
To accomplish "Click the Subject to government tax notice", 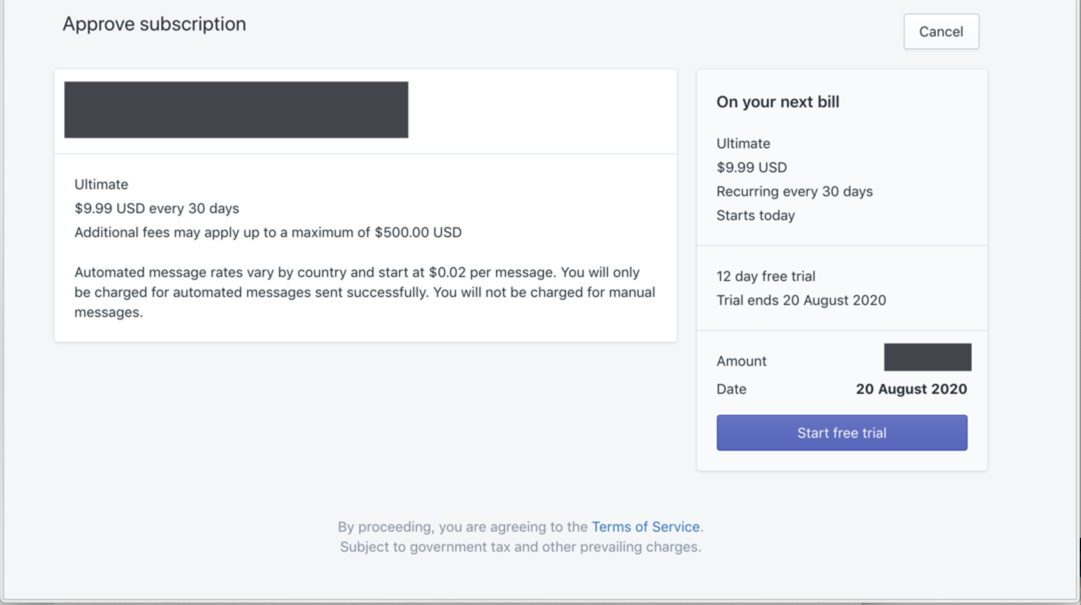I will pyautogui.click(x=520, y=547).
